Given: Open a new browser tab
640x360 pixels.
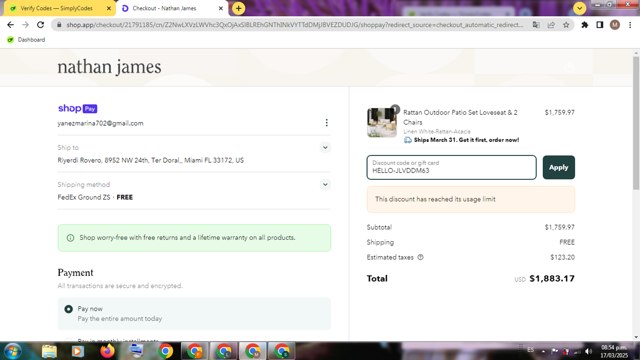Looking at the screenshot, I should tap(238, 8).
